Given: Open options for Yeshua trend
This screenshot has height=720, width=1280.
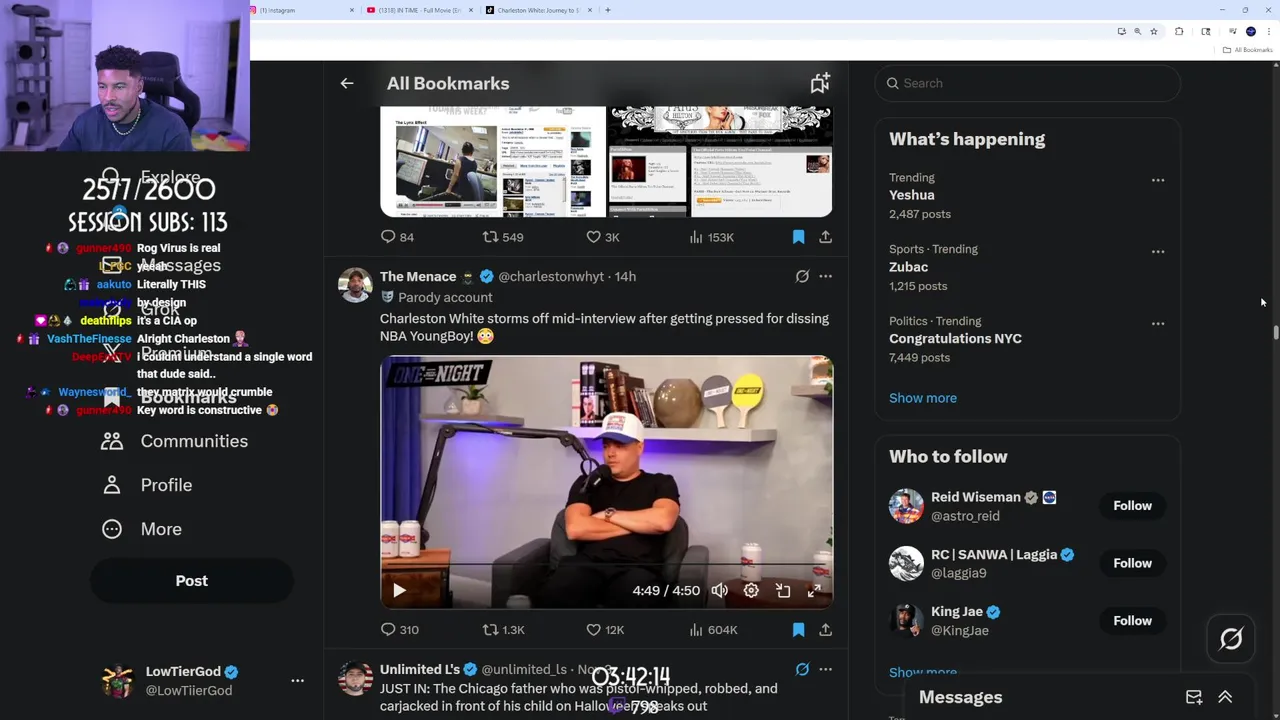Looking at the screenshot, I should [1158, 180].
